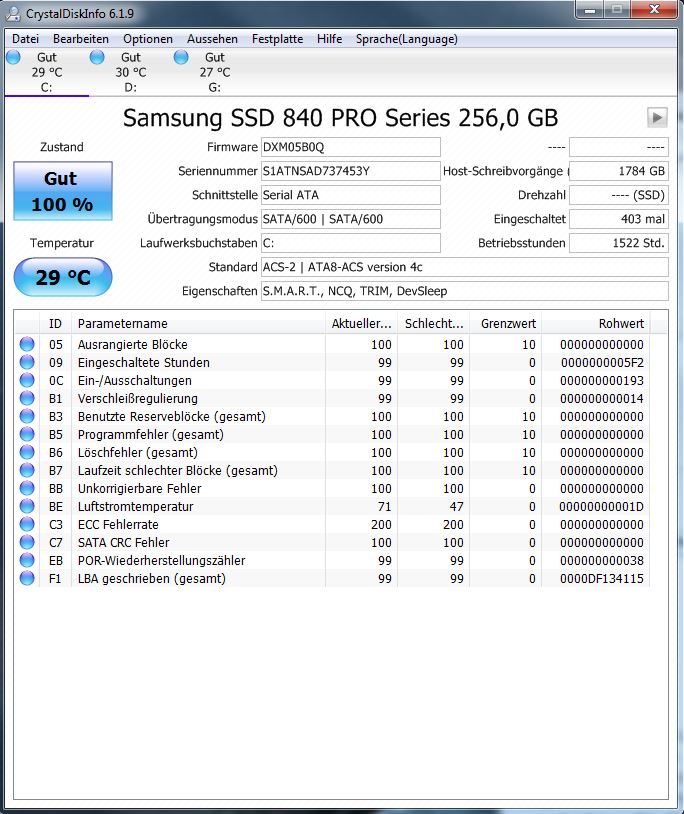Click the Seriennummer field S1ATNSAD737453Y
The width and height of the screenshot is (684, 814).
tap(351, 171)
